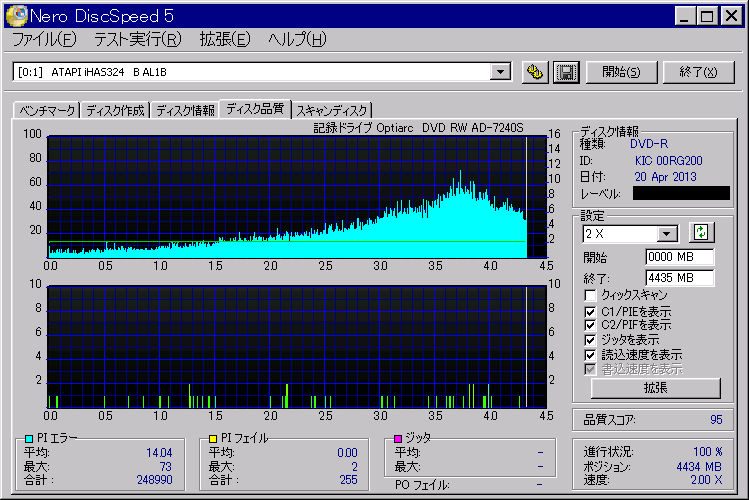Open the 拡張(E) menu
Viewport: 749px width, 500px height.
click(225, 39)
